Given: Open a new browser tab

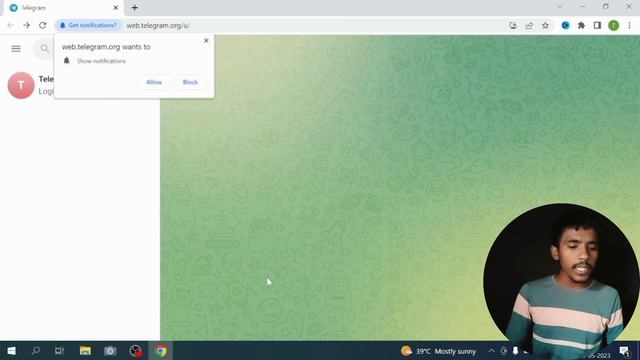Looking at the screenshot, I should (x=134, y=7).
